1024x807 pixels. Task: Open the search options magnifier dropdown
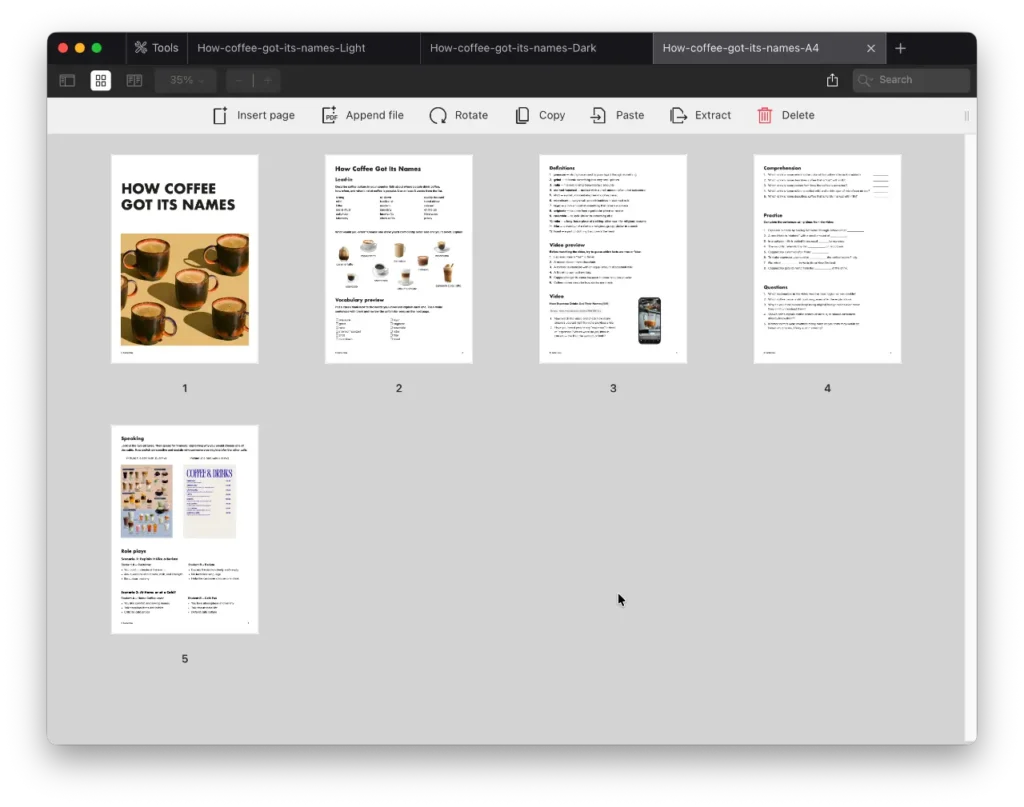[866, 80]
